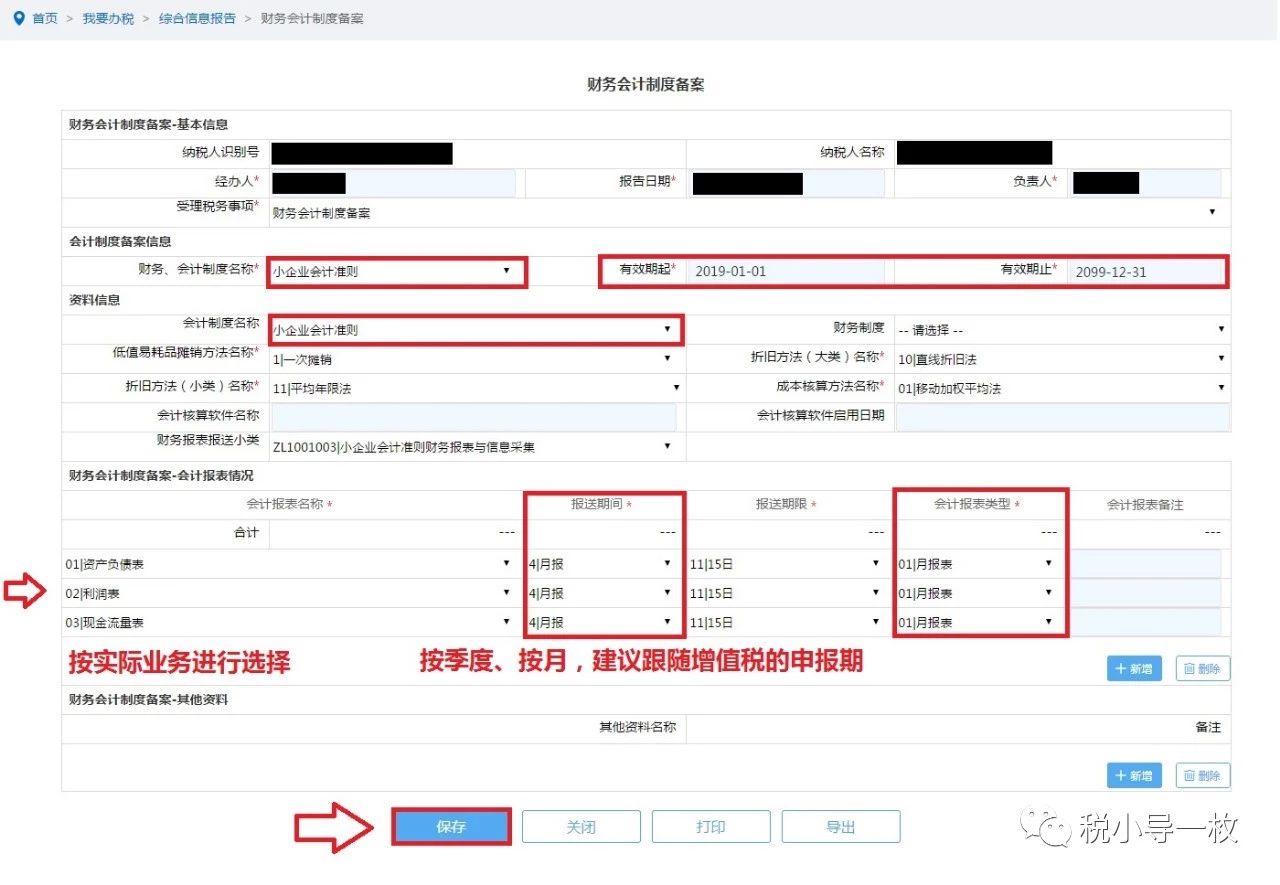
Task: Click the 保存 button
Action: coord(452,827)
